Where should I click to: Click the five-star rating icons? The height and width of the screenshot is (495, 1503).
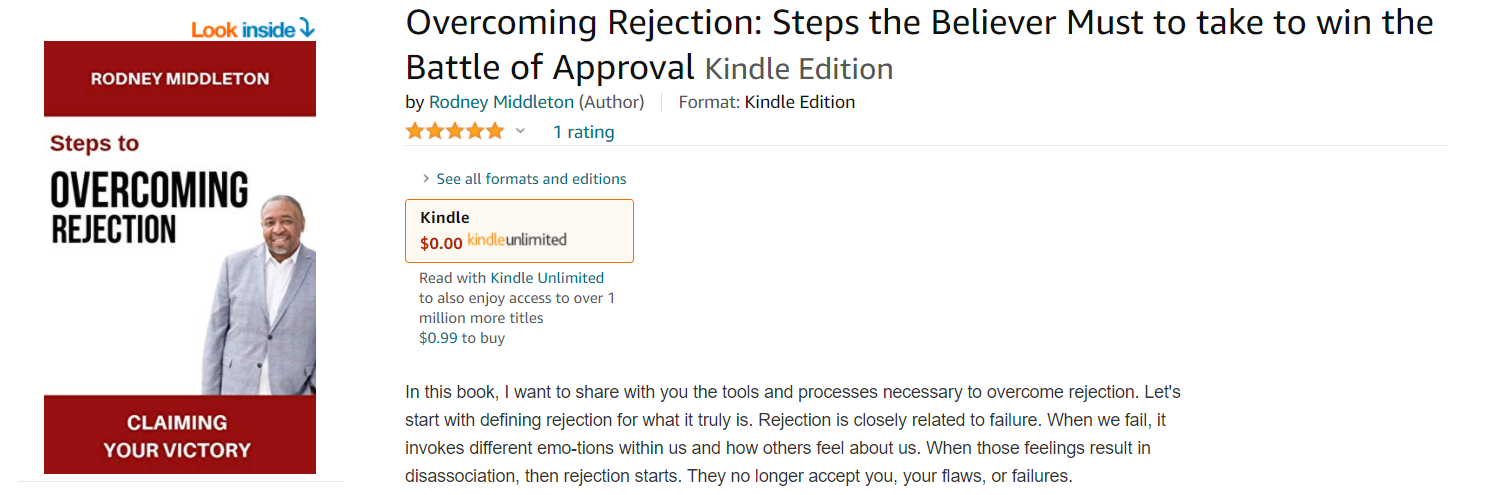point(455,131)
